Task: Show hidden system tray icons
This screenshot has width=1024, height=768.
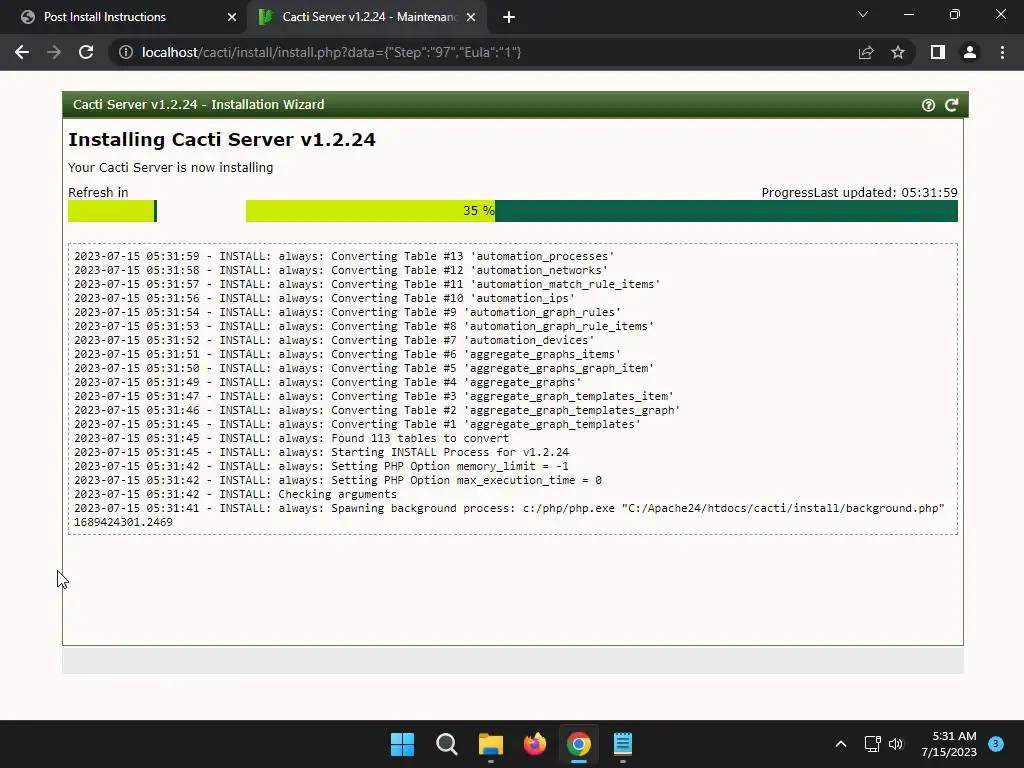Action: coord(841,744)
